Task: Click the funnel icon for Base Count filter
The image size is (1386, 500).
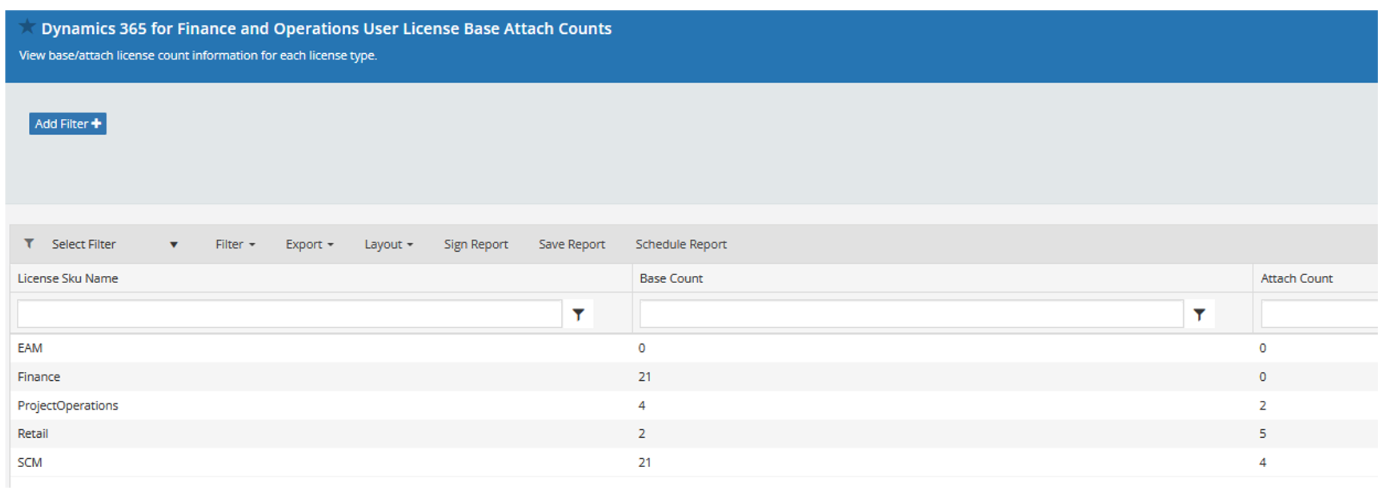Action: coord(1199,314)
